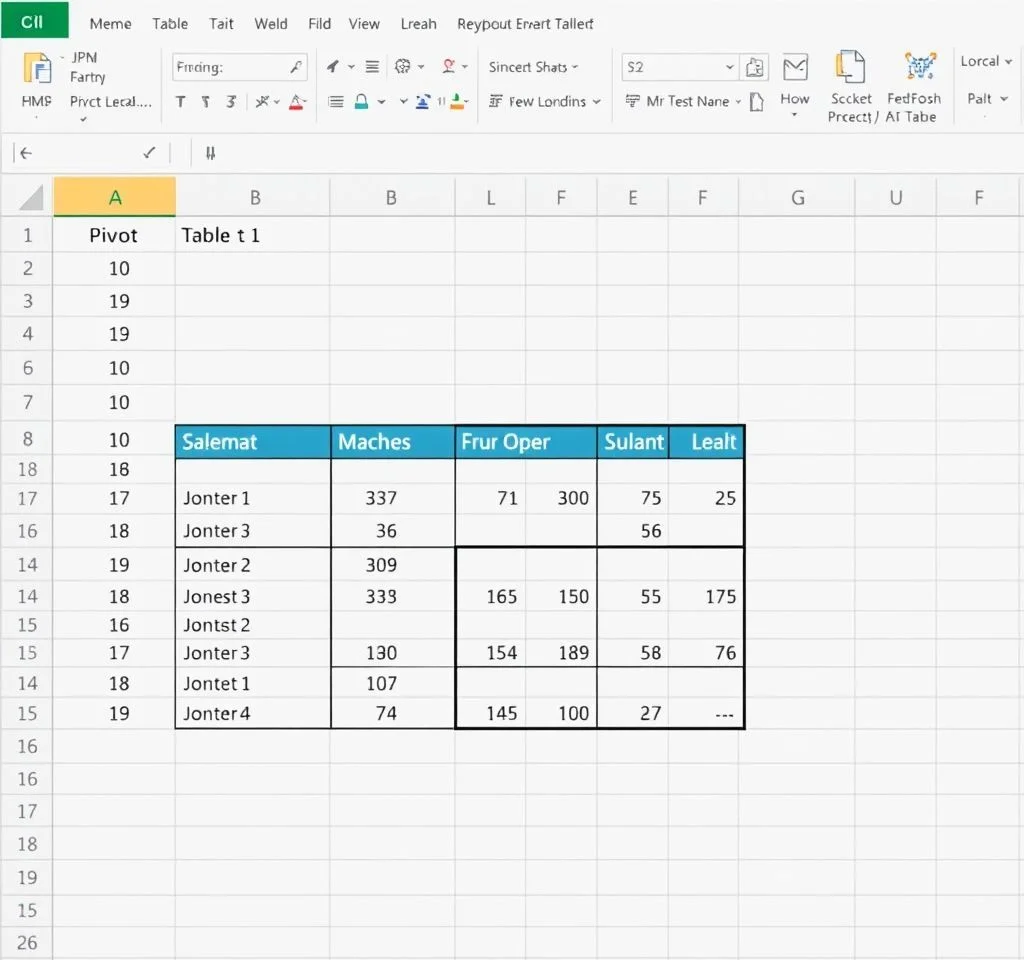Viewport: 1024px width, 960px height.
Task: Click the FedFosh AI Tabe icon
Action: point(919,67)
